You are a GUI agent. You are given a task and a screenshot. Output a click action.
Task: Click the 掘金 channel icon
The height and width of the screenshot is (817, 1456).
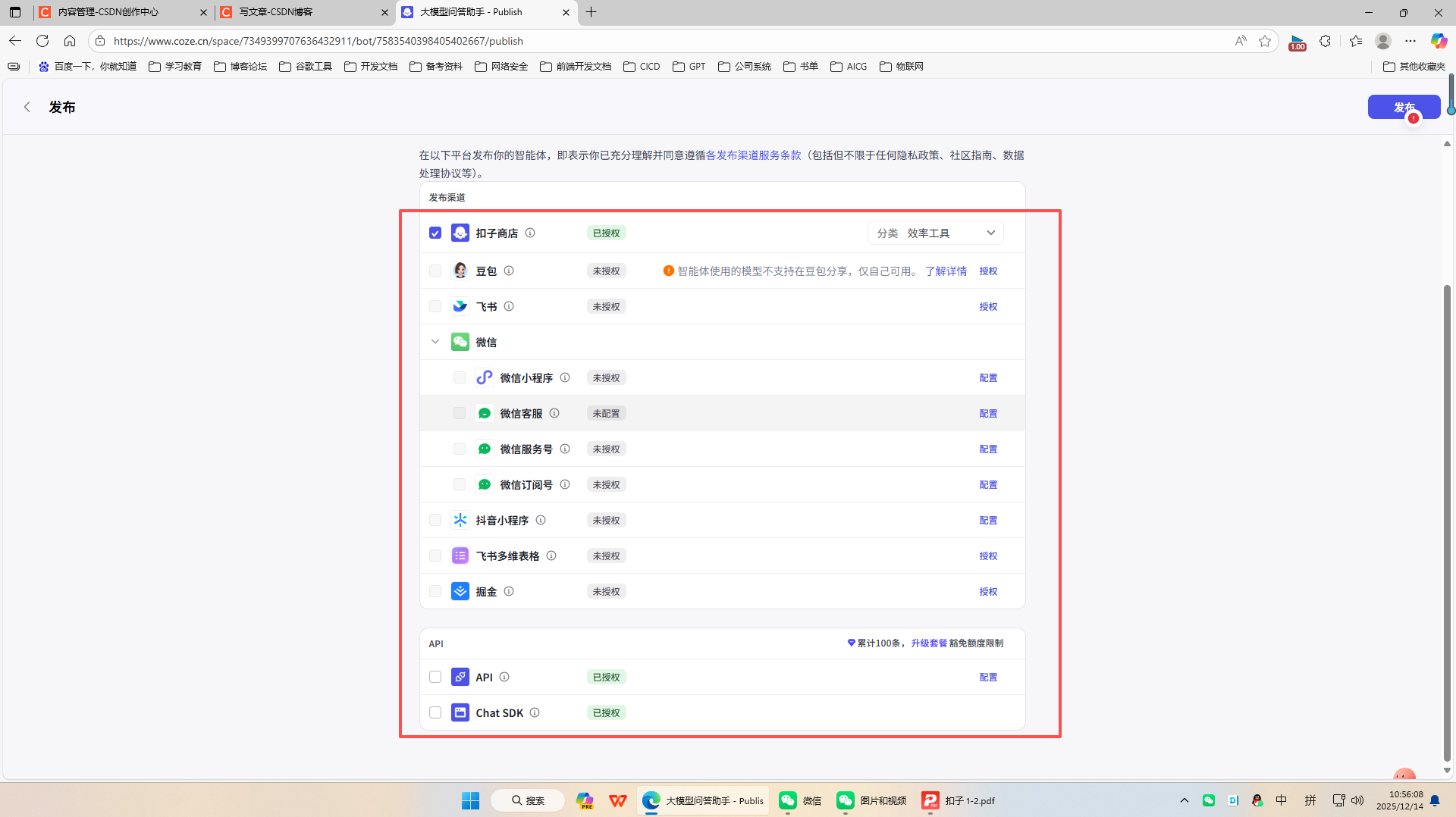[x=460, y=591]
